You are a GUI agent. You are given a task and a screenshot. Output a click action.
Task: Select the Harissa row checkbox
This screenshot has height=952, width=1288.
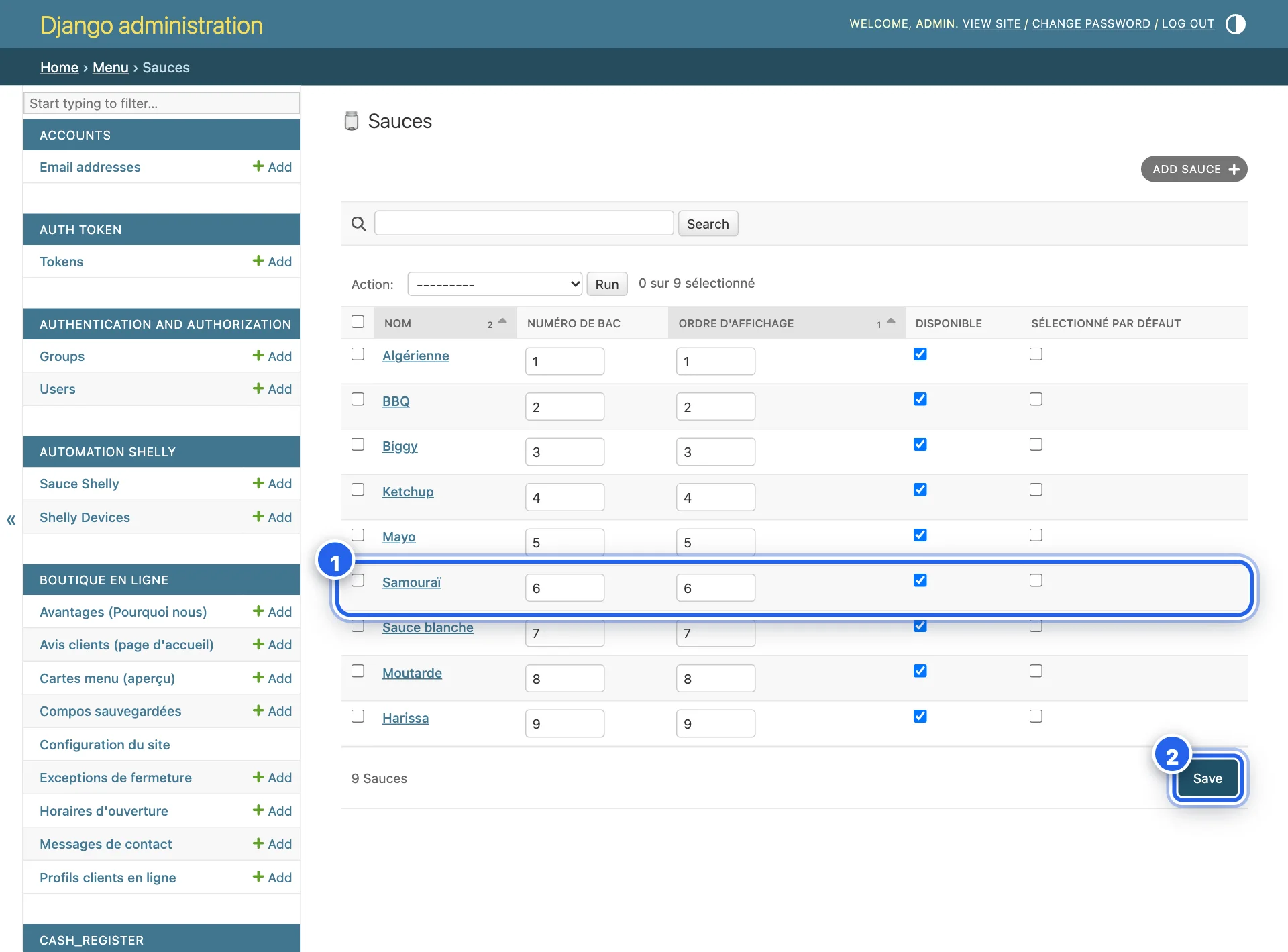click(x=358, y=716)
